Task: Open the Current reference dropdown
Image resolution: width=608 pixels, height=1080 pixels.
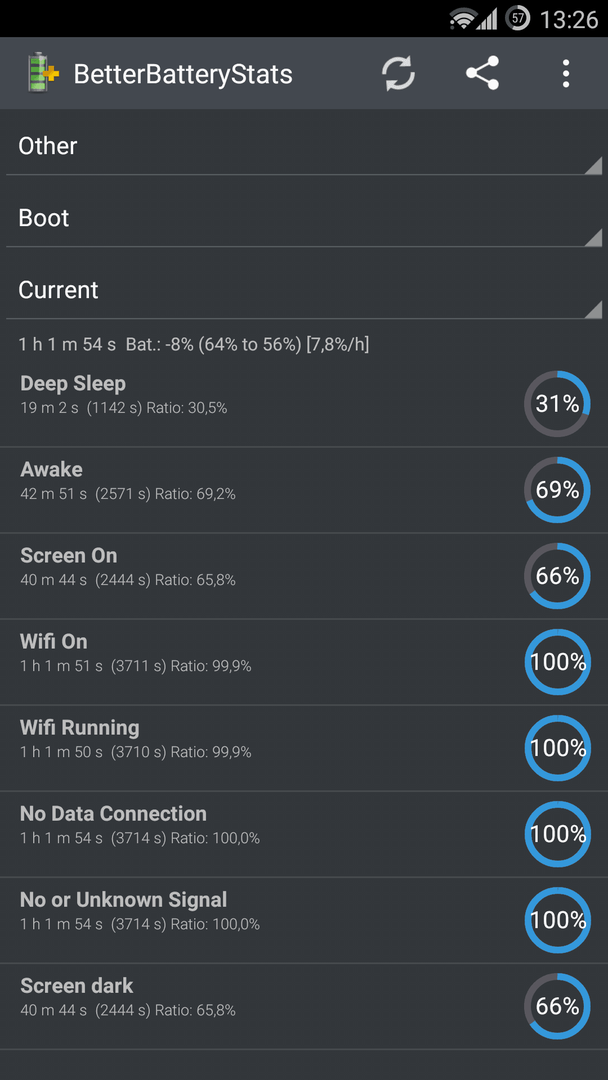Action: (304, 290)
